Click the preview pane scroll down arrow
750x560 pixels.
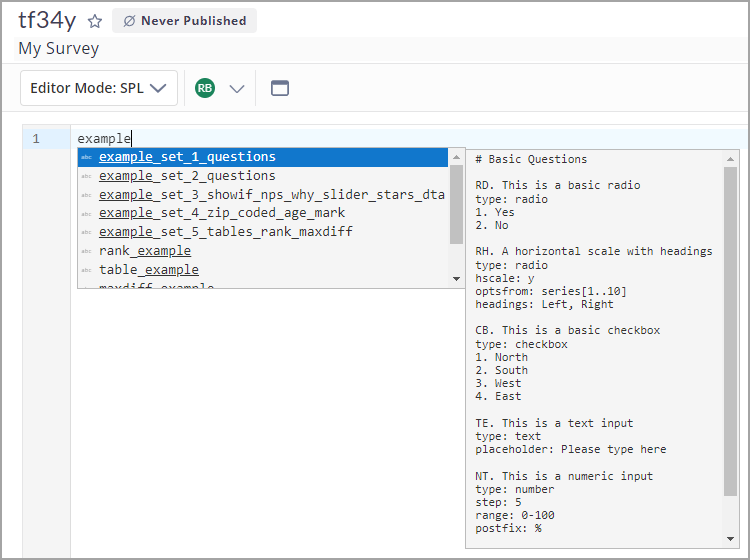tap(730, 539)
